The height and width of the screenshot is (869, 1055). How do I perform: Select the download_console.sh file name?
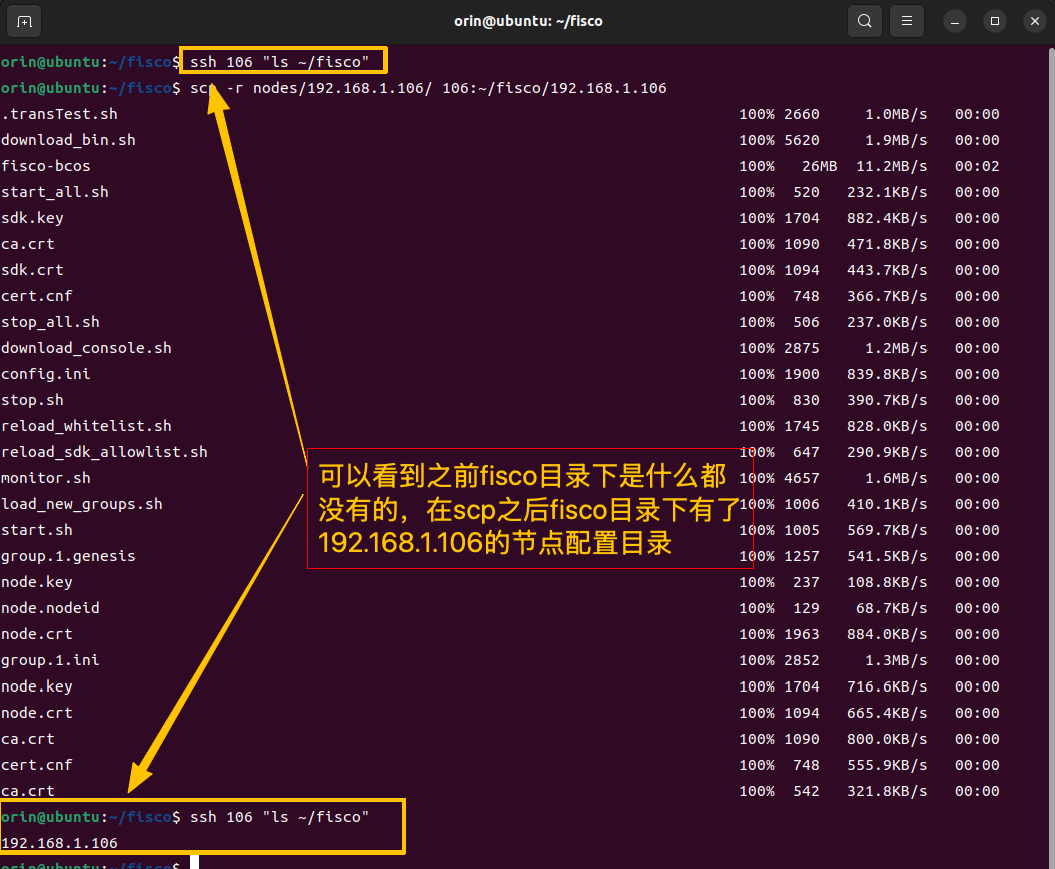tap(86, 348)
